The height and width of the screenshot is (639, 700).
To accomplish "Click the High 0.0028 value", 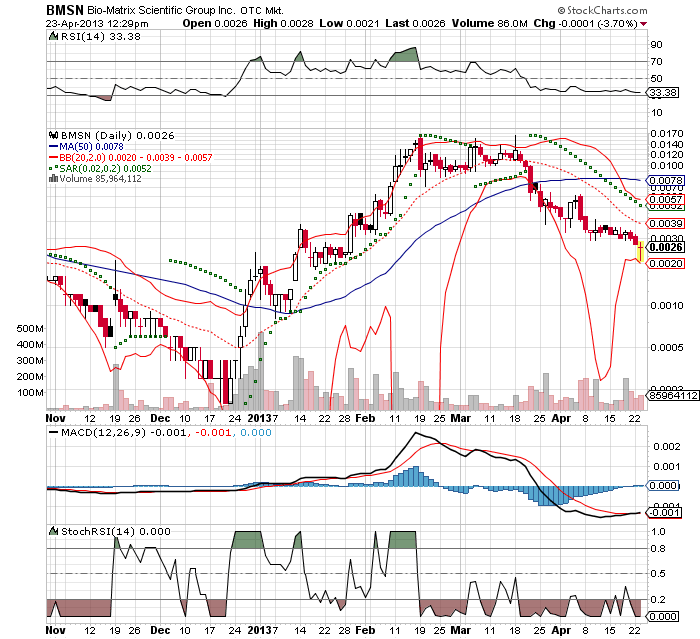I will pyautogui.click(x=283, y=24).
